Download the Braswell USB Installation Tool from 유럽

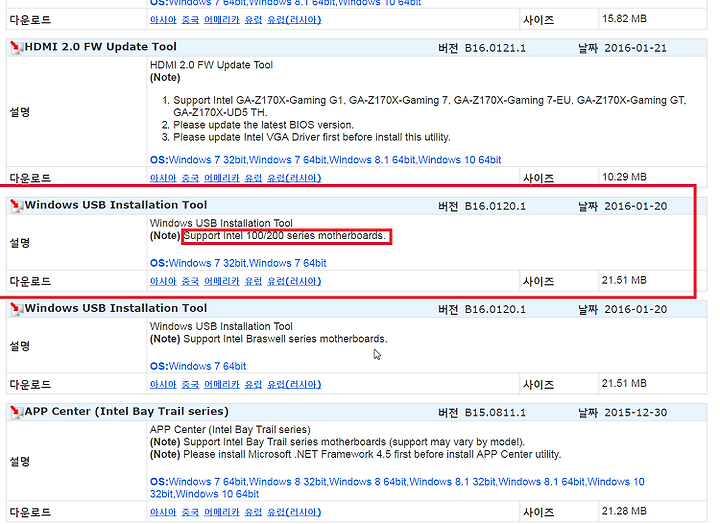click(253, 384)
